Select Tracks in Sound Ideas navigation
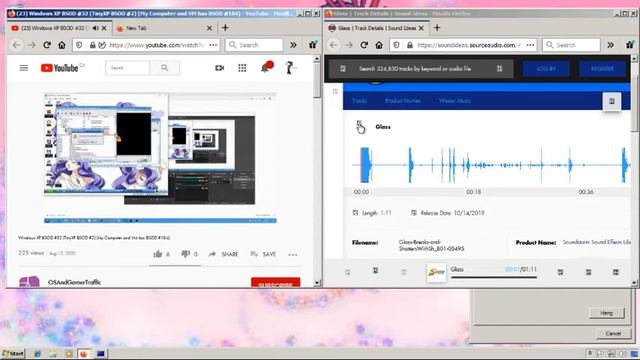640x360 pixels. pos(360,100)
